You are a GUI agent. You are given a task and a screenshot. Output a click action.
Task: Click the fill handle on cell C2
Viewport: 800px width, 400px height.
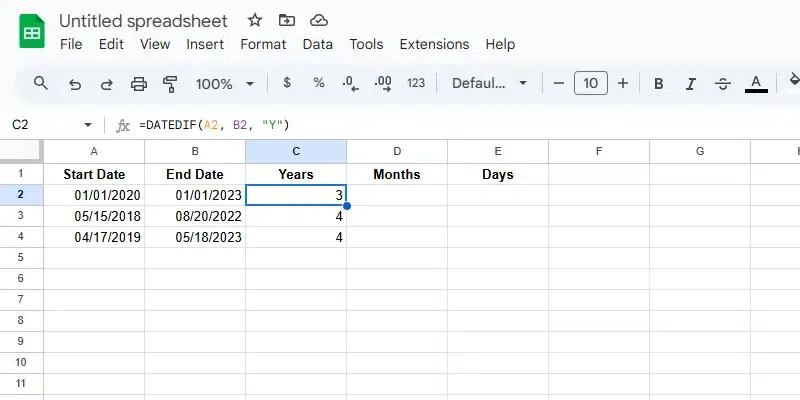point(347,206)
